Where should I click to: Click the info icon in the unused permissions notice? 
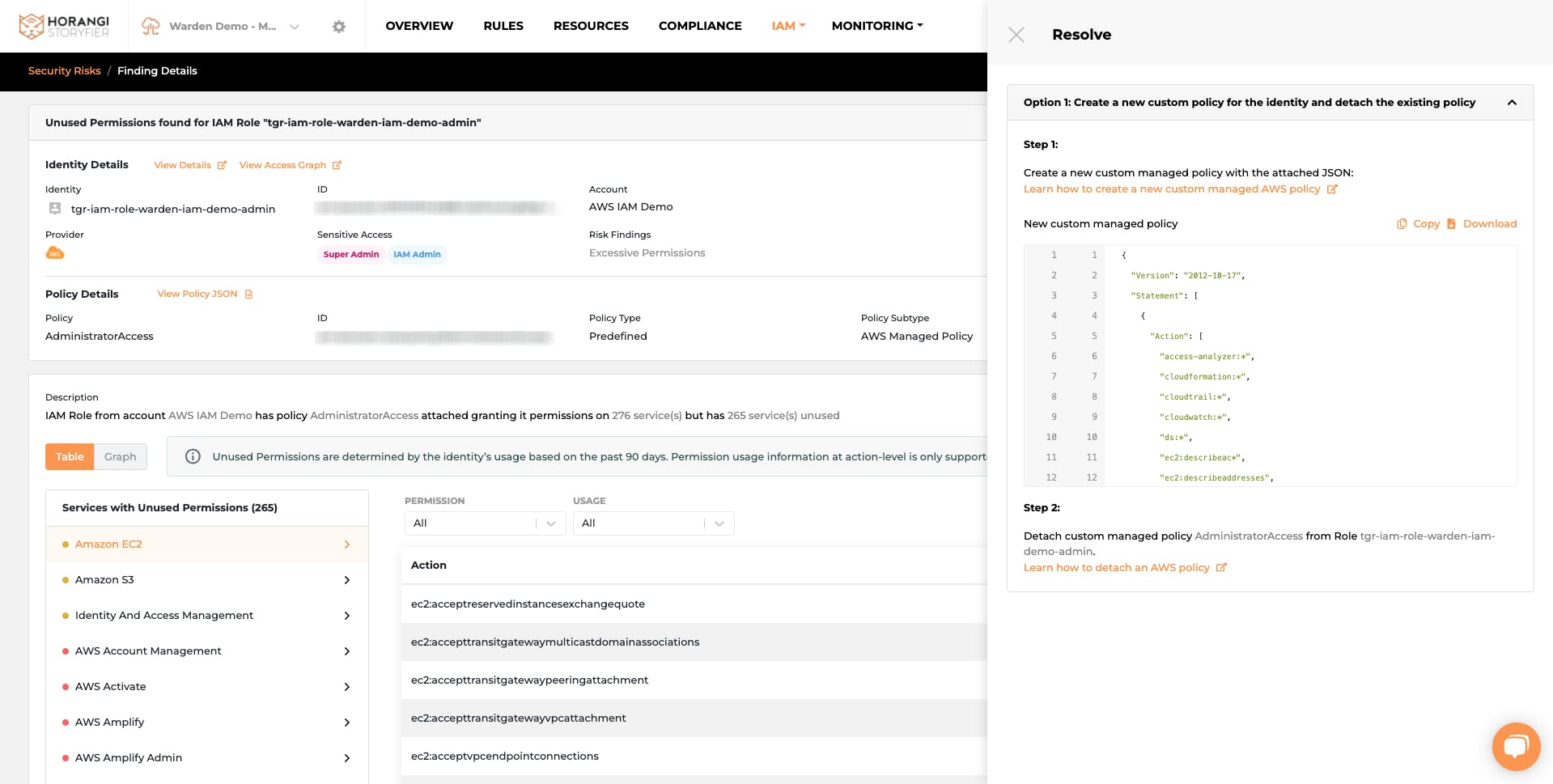pos(193,456)
